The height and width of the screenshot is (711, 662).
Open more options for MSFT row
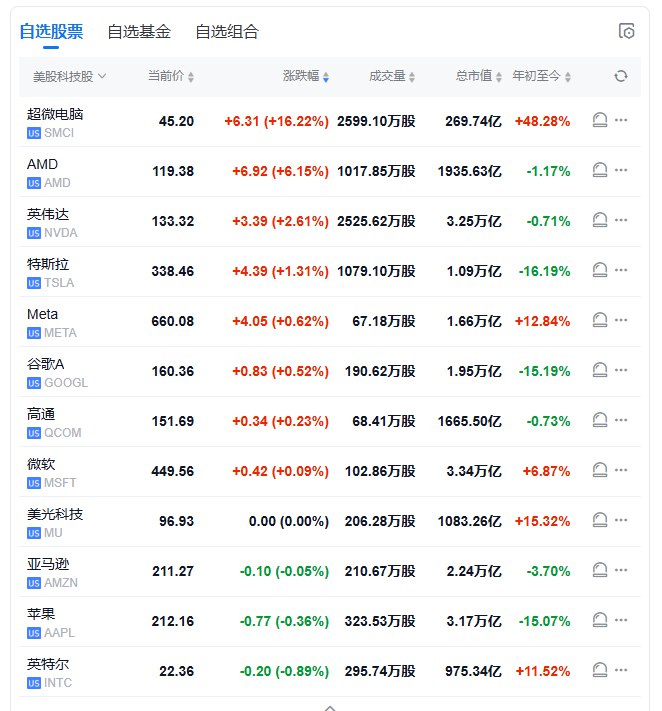[621, 470]
